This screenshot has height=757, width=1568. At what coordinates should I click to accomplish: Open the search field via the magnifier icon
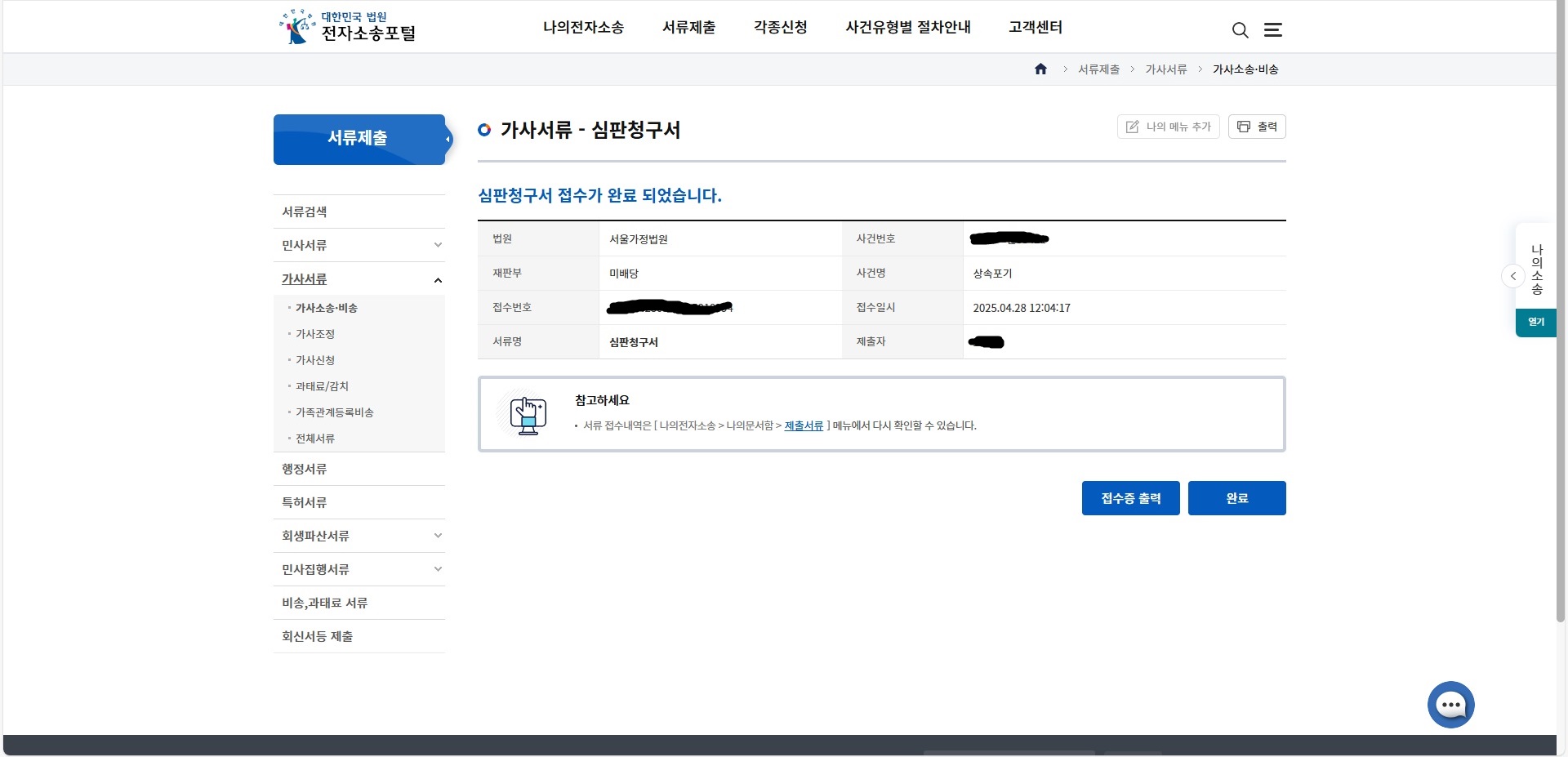click(1240, 30)
